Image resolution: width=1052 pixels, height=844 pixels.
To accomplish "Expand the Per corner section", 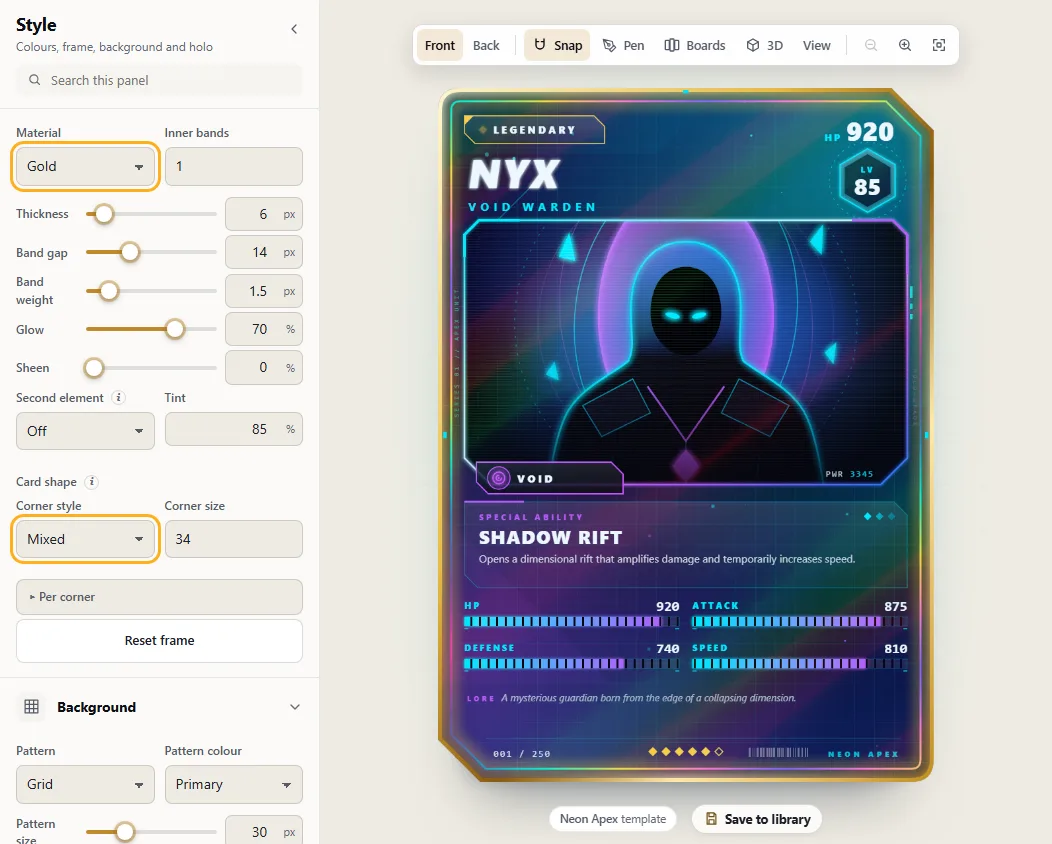I will pos(159,596).
